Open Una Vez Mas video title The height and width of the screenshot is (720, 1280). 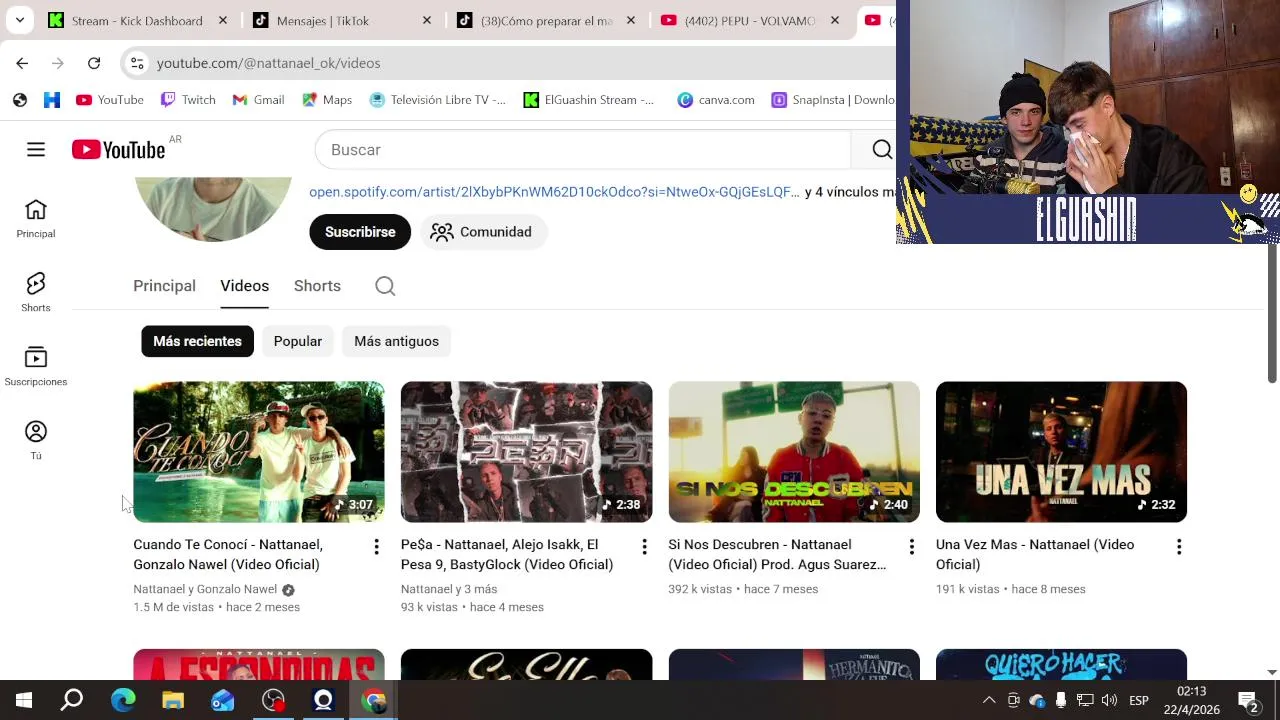(x=1035, y=555)
